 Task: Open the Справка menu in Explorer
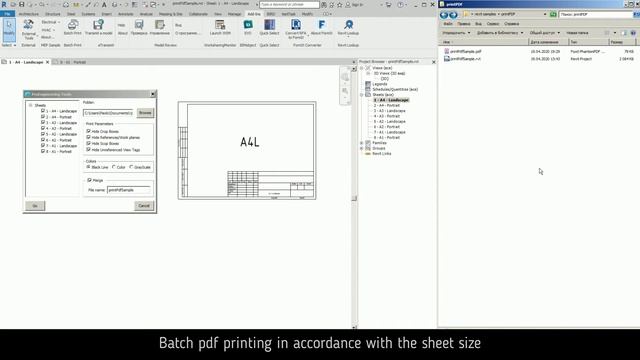coord(511,24)
